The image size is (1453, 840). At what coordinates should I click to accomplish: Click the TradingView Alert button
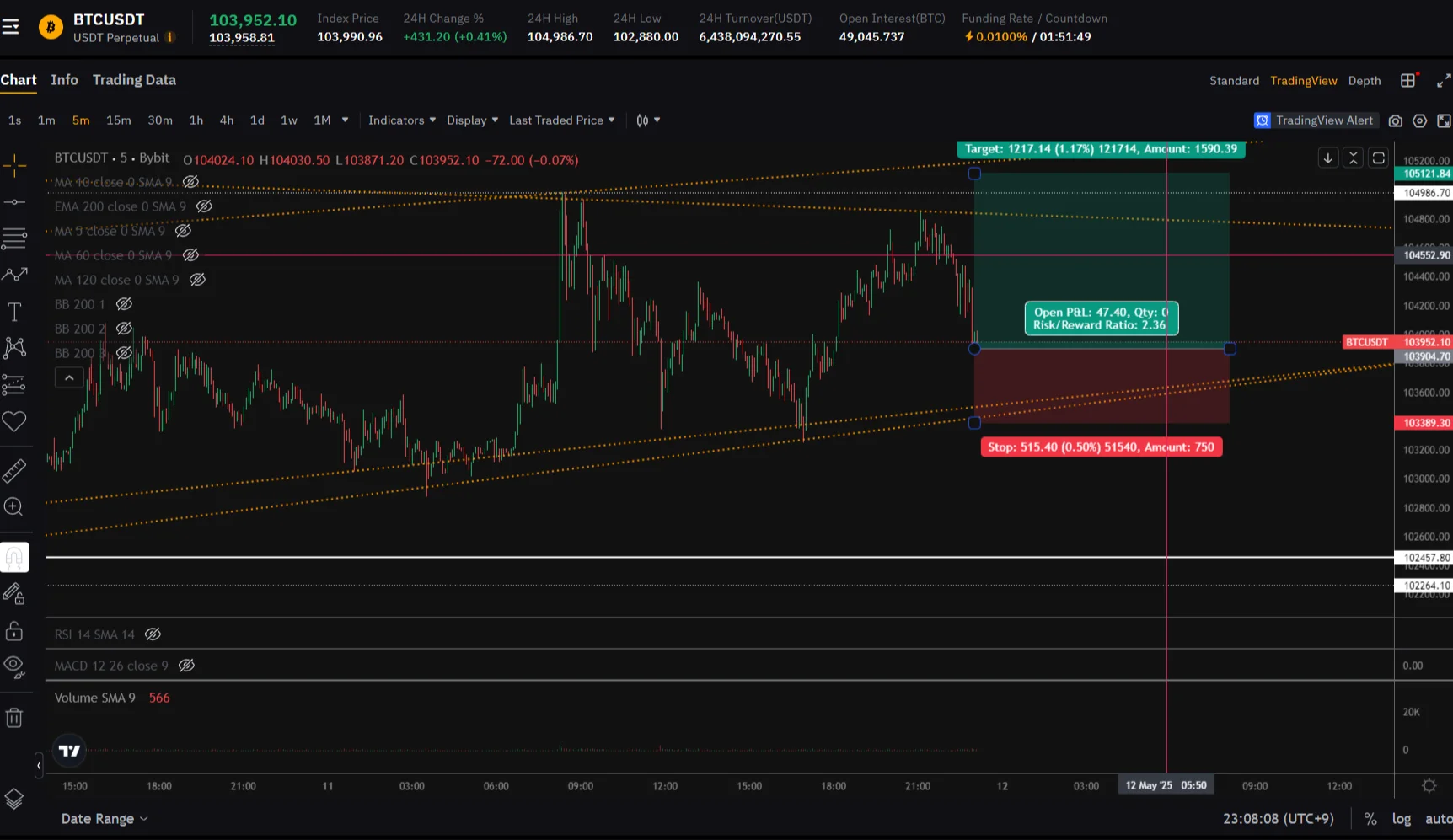pos(1316,120)
